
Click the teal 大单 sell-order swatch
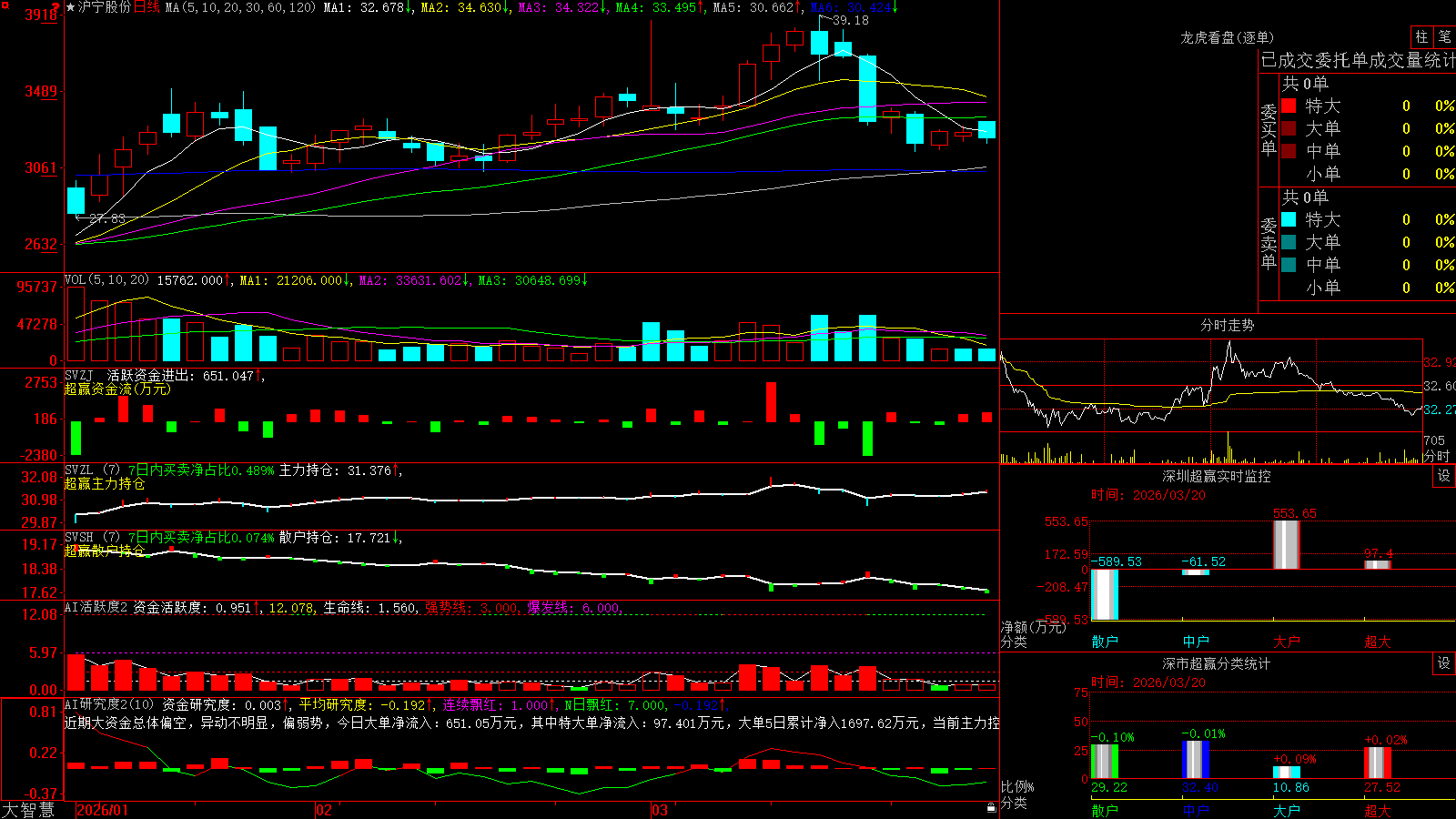point(1289,242)
